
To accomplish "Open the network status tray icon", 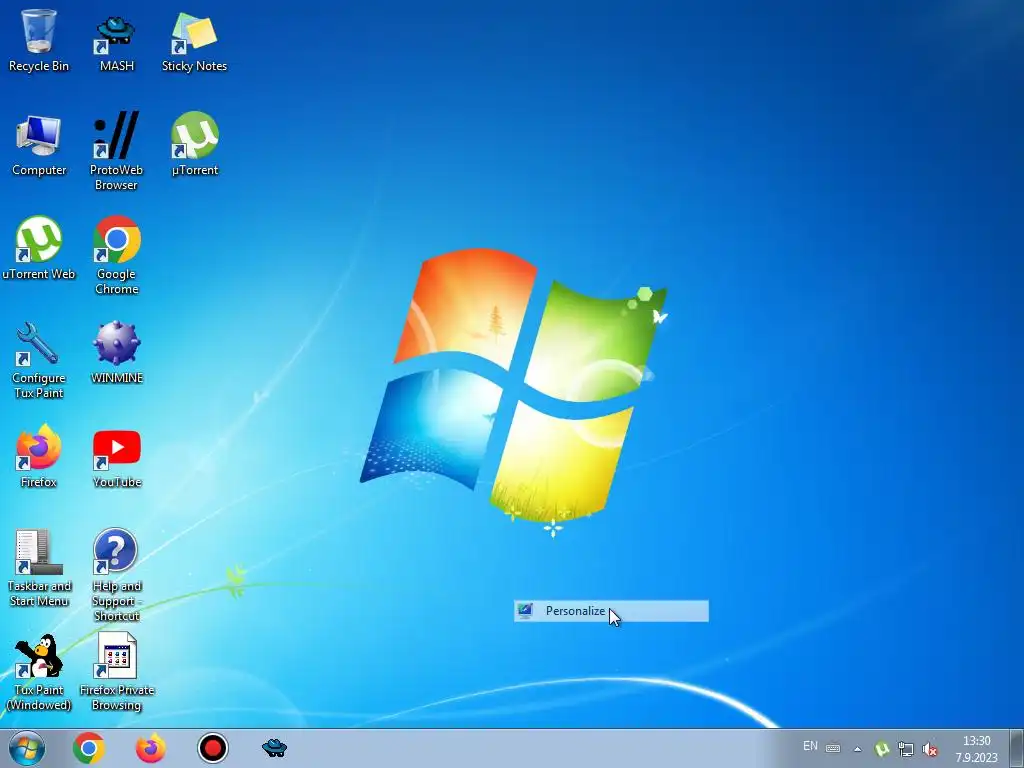I will 906,749.
